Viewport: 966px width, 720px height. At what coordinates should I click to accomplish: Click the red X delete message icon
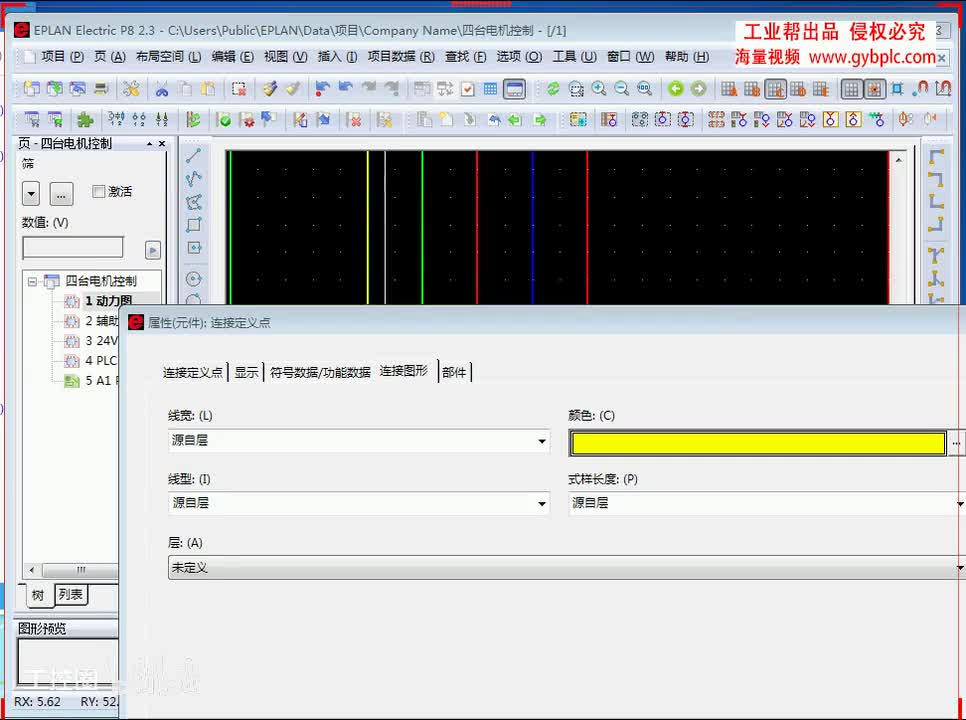pos(355,119)
